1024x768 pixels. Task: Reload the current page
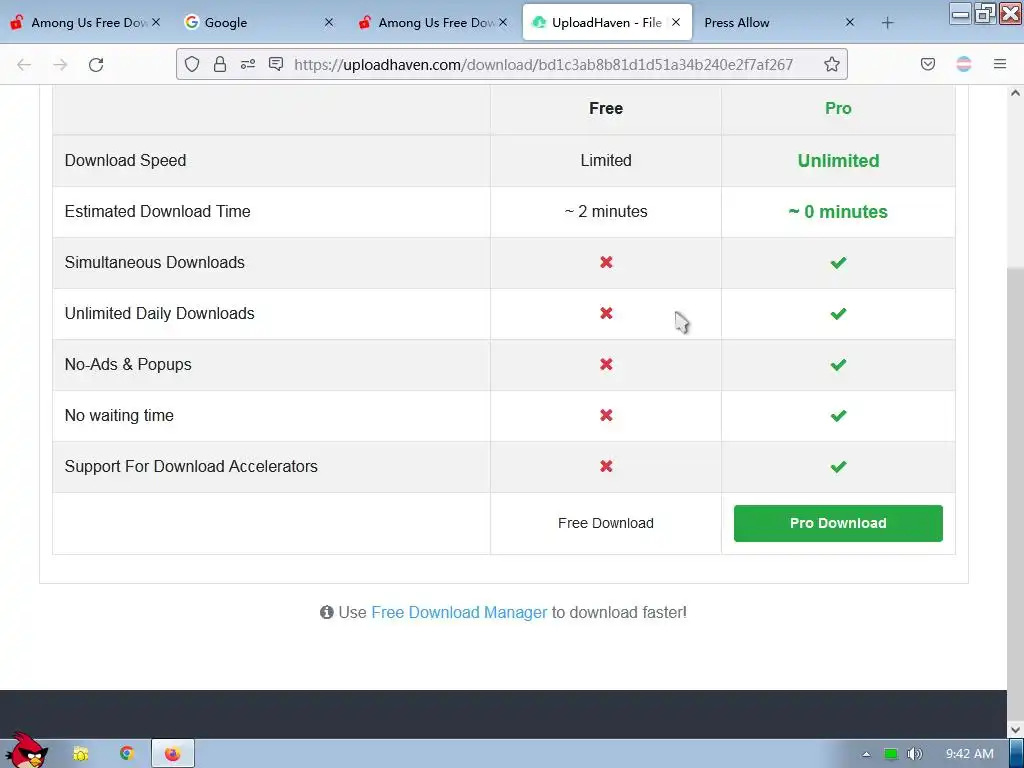pos(96,64)
